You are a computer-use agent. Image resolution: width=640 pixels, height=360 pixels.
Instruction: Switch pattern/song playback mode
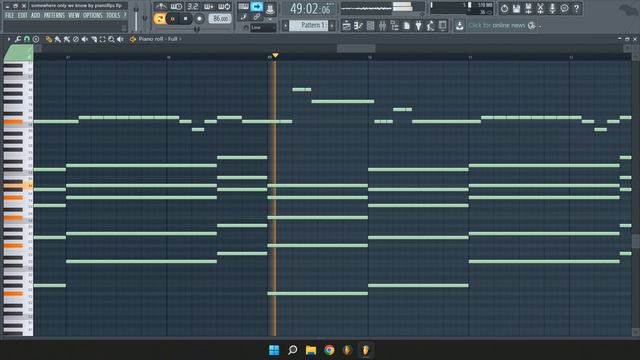tap(160, 19)
